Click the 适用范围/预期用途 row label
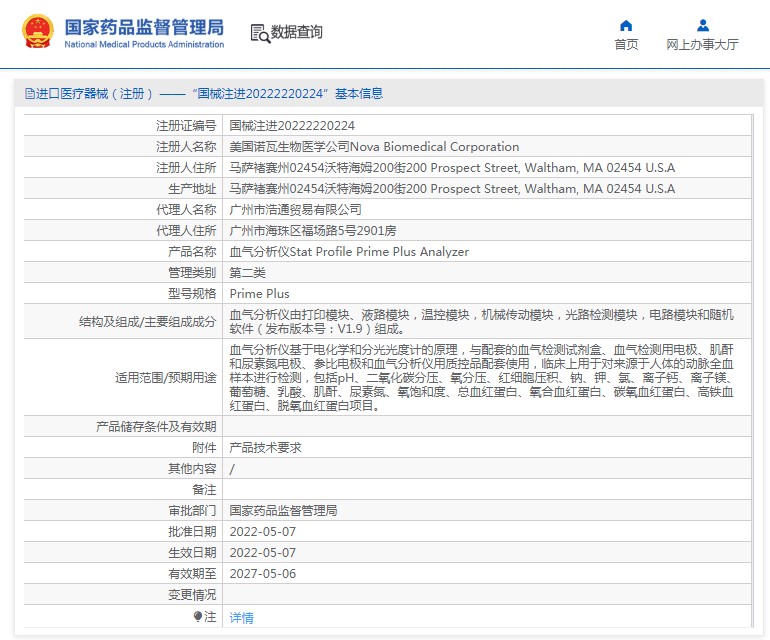Screen dimensions: 770x640 pos(165,378)
